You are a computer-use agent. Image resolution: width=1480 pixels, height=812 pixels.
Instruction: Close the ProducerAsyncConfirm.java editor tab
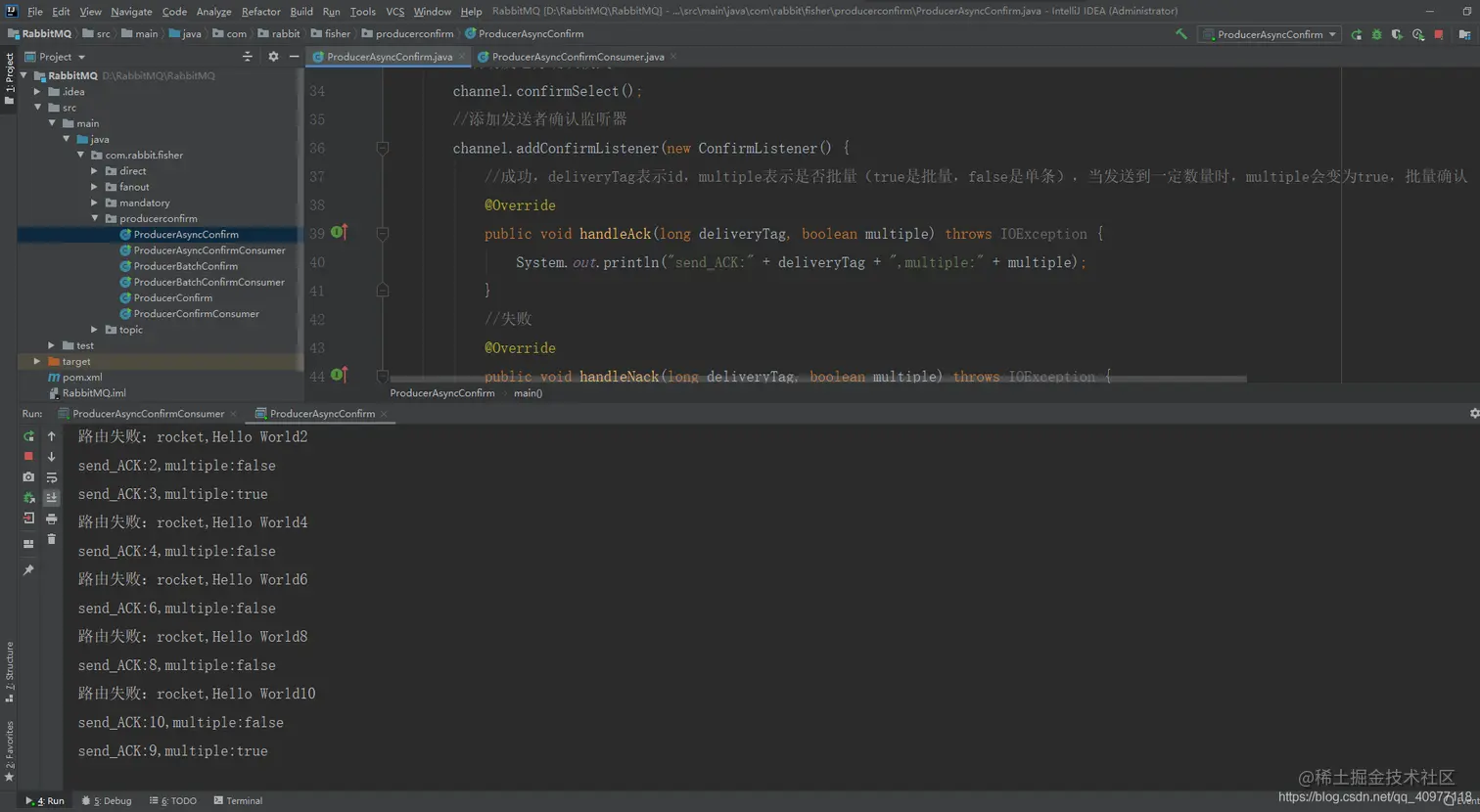click(x=462, y=57)
